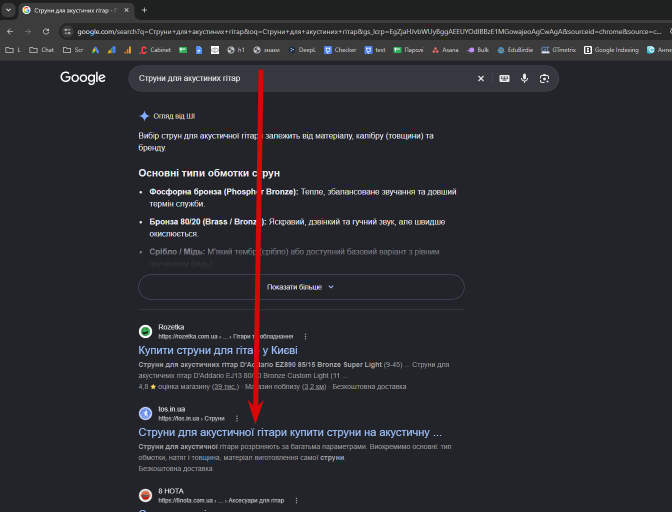Select the Струни для акустичних гітар tab

pyautogui.click(x=76, y=10)
